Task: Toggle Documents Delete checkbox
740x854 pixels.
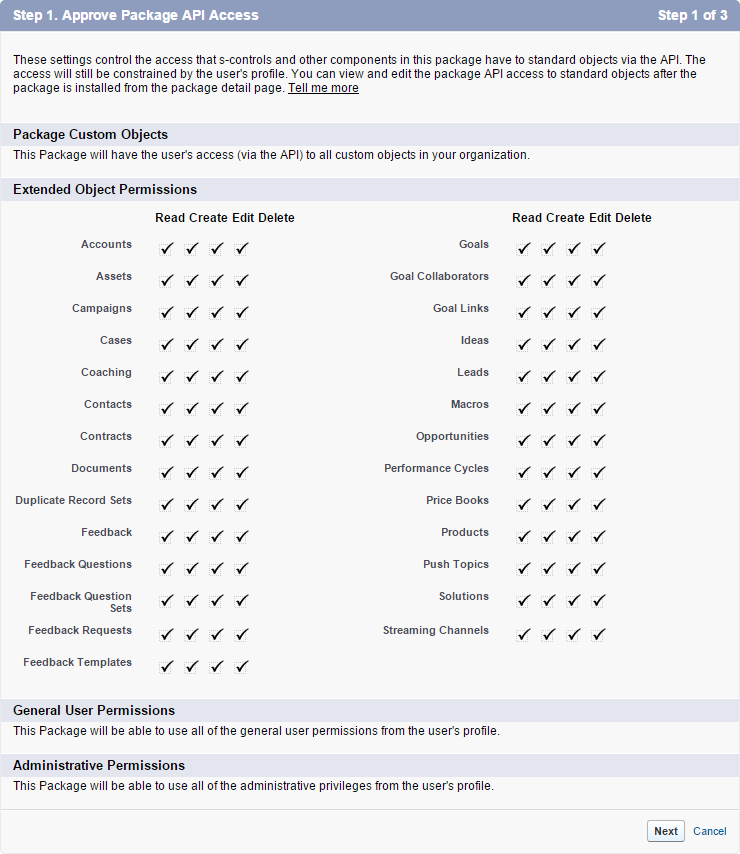Action: (242, 473)
